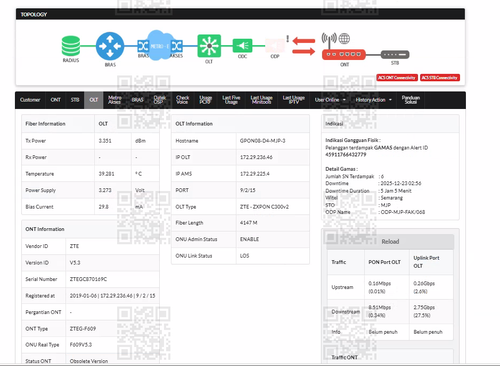
Task: Click the Status ONT Obsolete Version value
Action: pos(89,361)
